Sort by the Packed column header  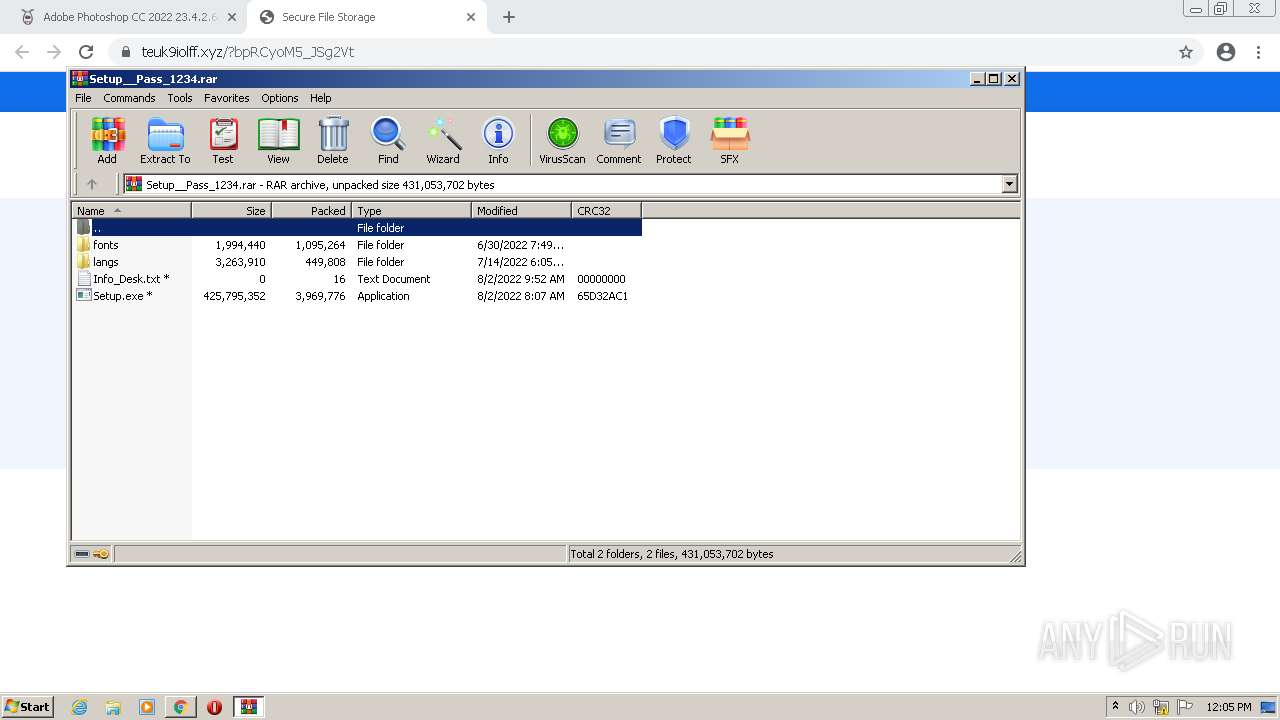pos(311,211)
